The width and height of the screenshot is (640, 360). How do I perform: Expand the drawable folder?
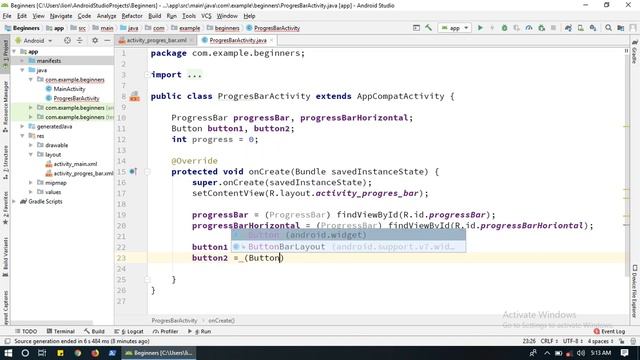(31, 145)
